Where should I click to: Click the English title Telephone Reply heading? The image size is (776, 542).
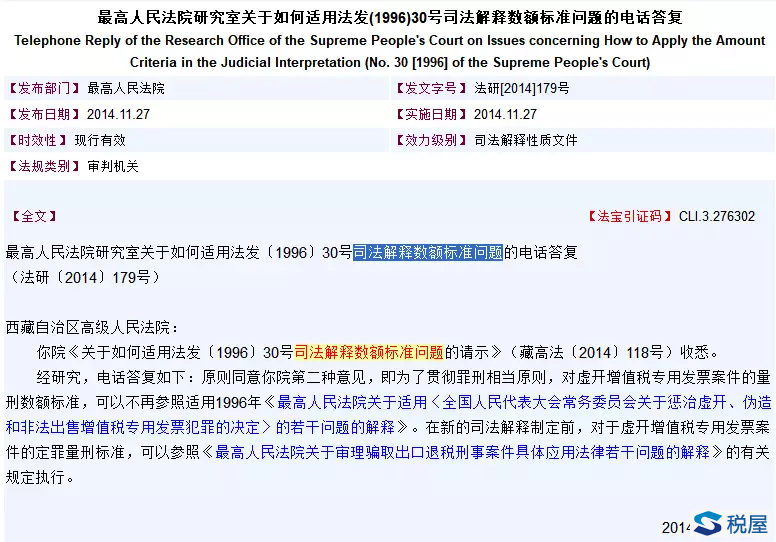pyautogui.click(x=388, y=42)
